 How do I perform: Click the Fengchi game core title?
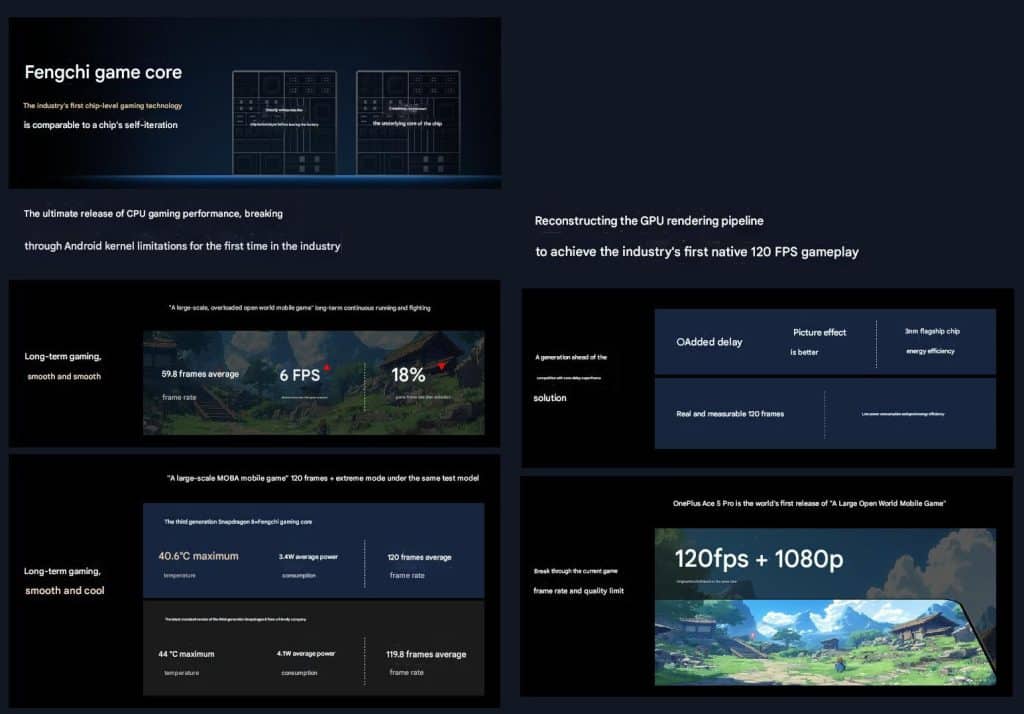click(x=103, y=72)
